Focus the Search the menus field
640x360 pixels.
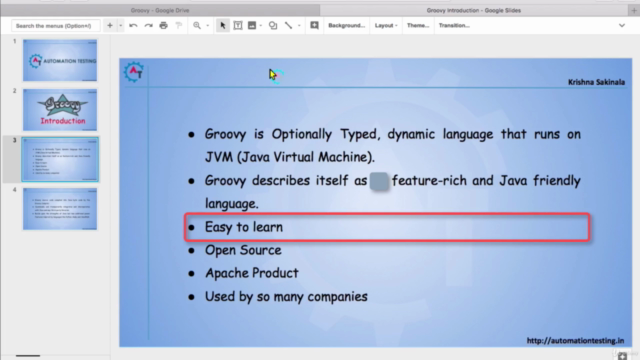56,26
